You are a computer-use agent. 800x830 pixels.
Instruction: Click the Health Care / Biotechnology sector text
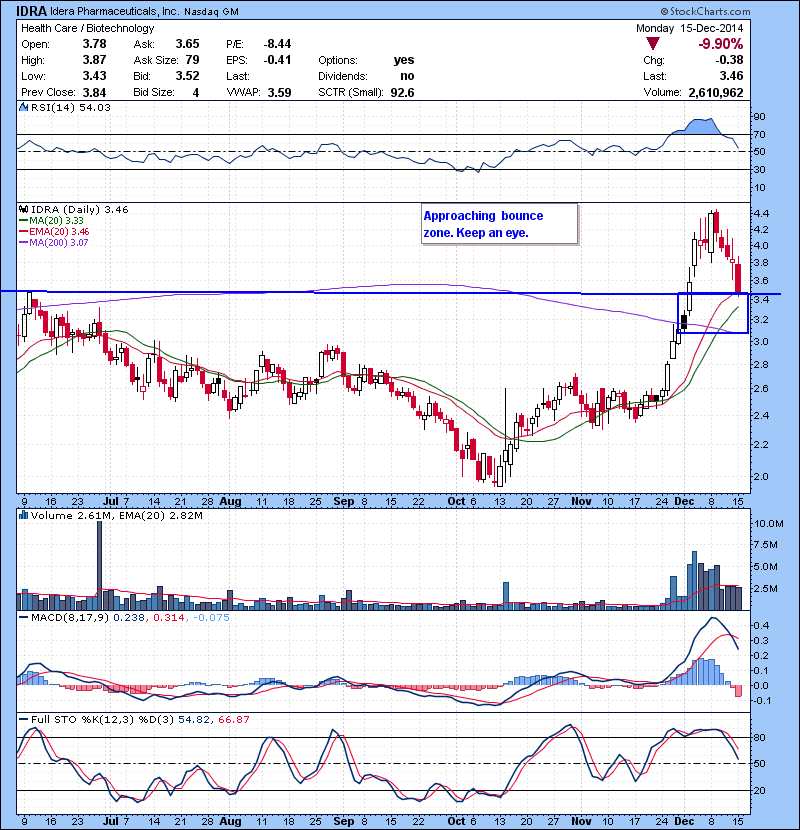(88, 28)
